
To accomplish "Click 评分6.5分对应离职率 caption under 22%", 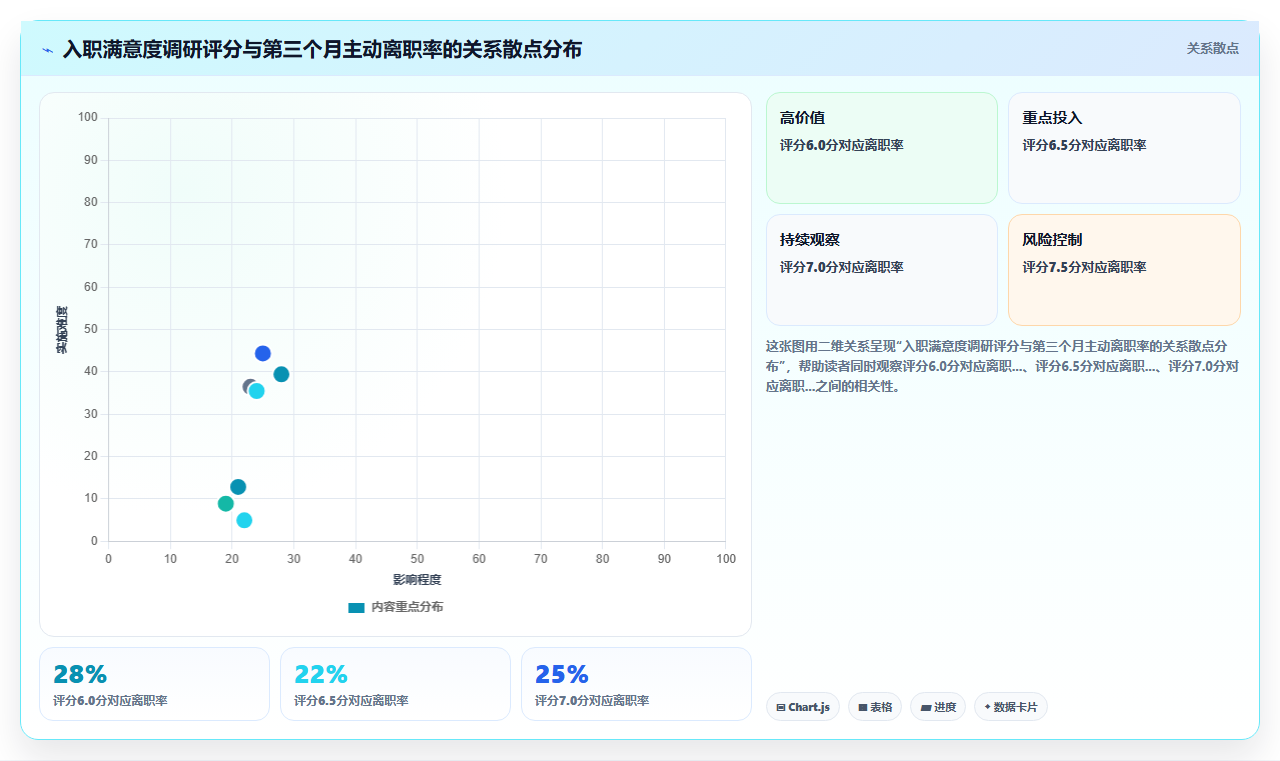I will click(351, 700).
